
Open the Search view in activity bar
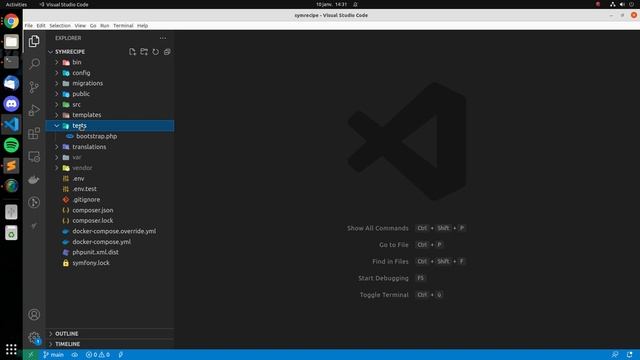pos(34,64)
